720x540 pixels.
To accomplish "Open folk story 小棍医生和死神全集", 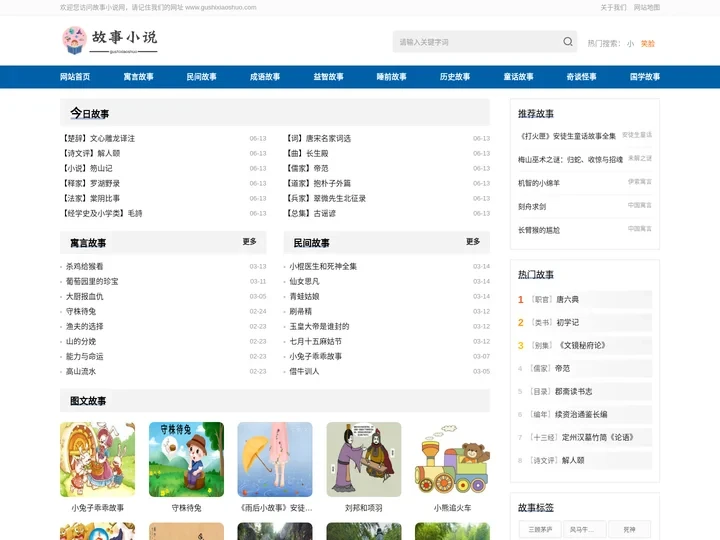I will coord(323,266).
